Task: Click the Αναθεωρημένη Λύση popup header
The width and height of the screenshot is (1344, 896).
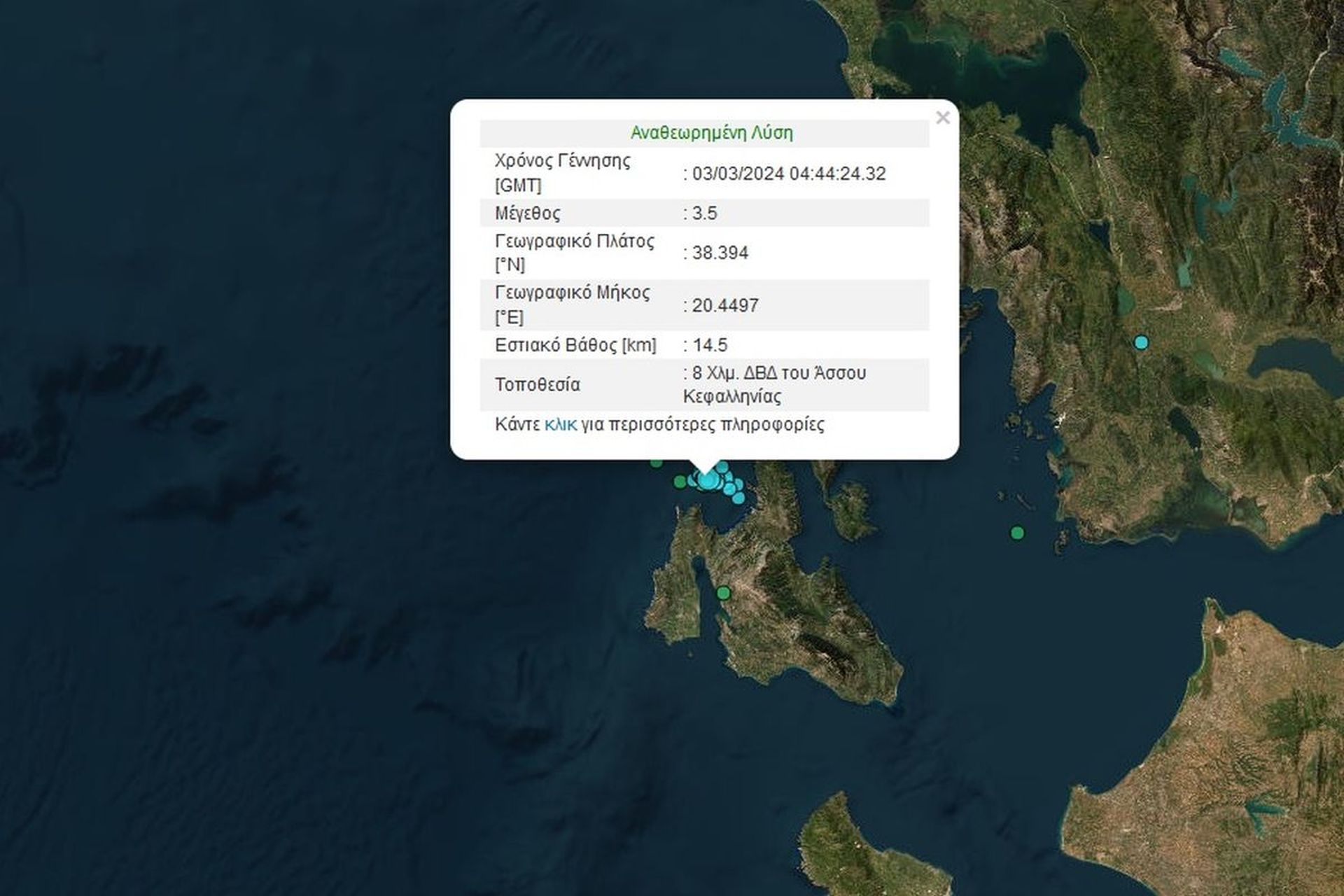Action: point(712,133)
